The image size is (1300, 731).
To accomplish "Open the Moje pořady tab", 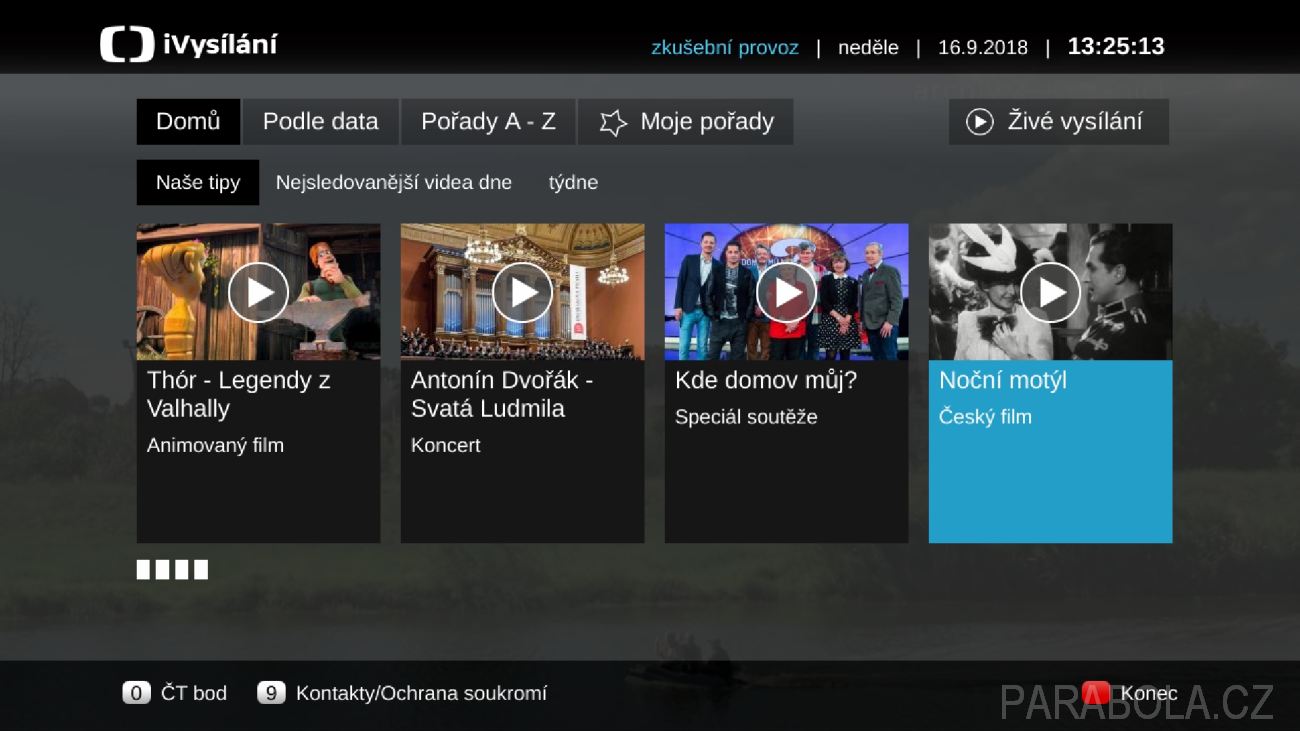I will [x=685, y=122].
